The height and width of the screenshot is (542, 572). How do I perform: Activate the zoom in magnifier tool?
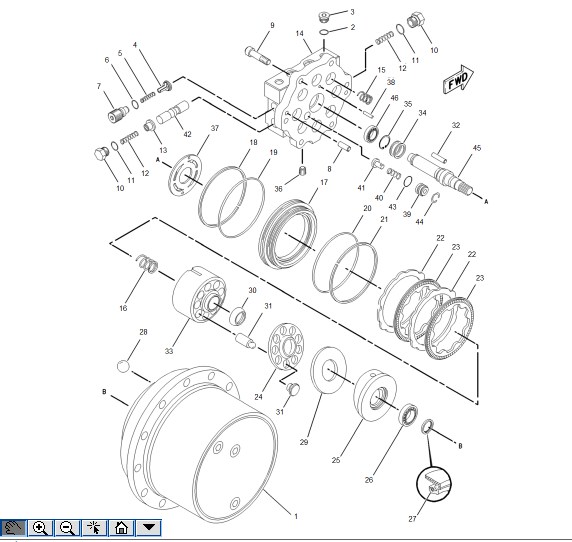click(40, 528)
